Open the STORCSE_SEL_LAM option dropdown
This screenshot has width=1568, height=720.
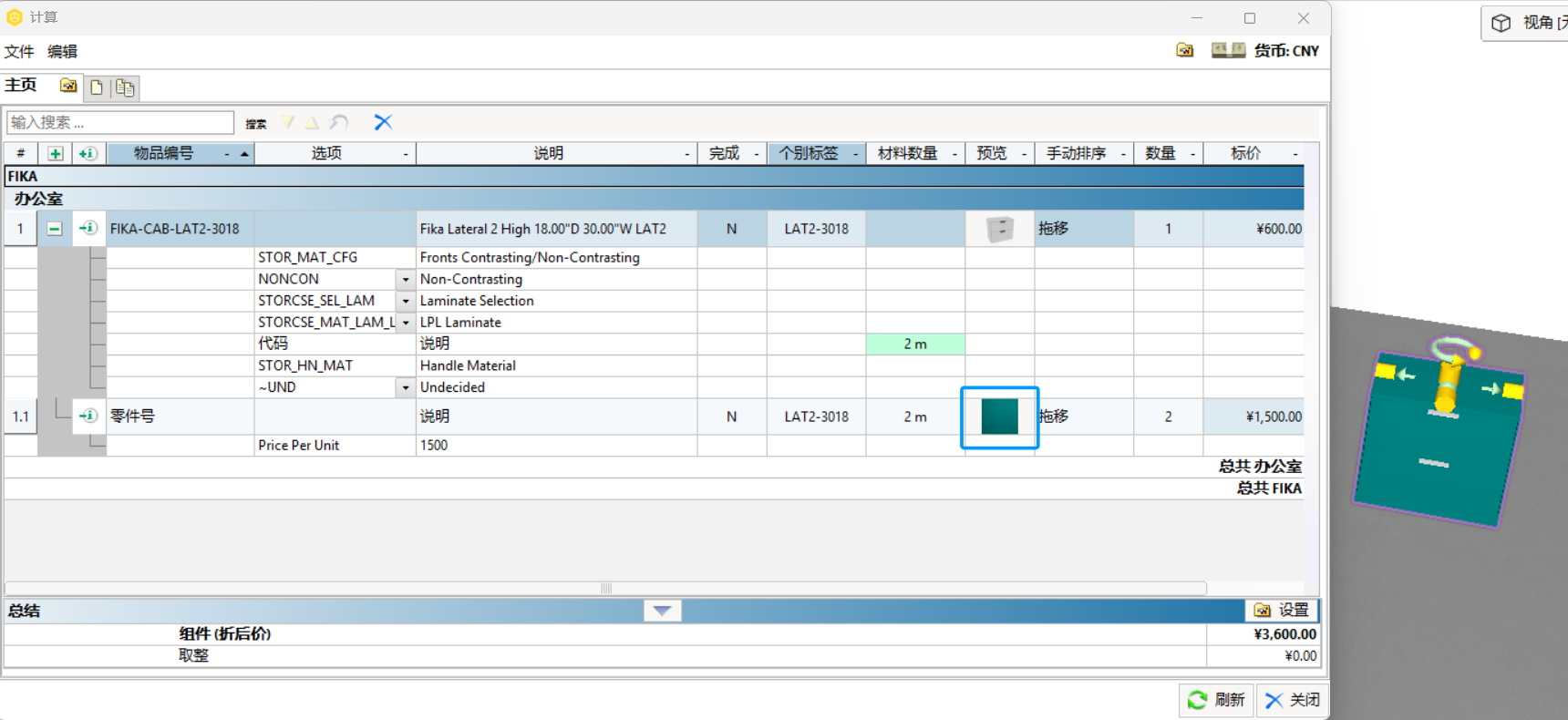[406, 301]
